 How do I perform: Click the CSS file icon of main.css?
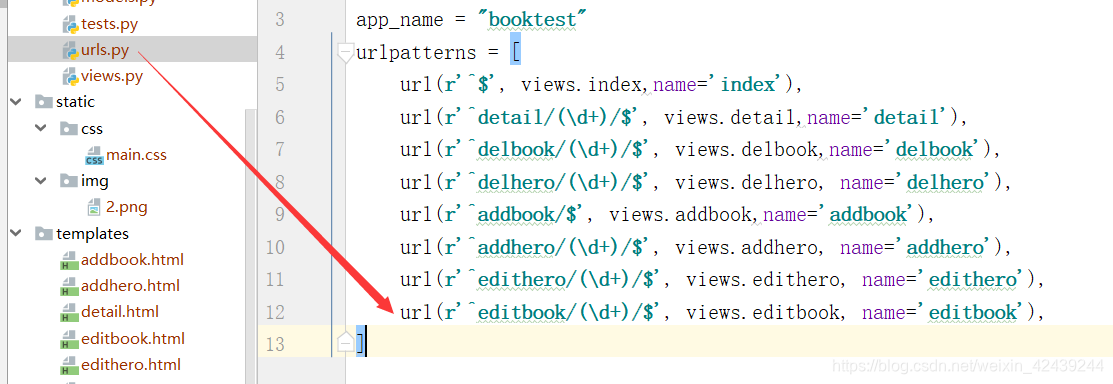tap(94, 155)
